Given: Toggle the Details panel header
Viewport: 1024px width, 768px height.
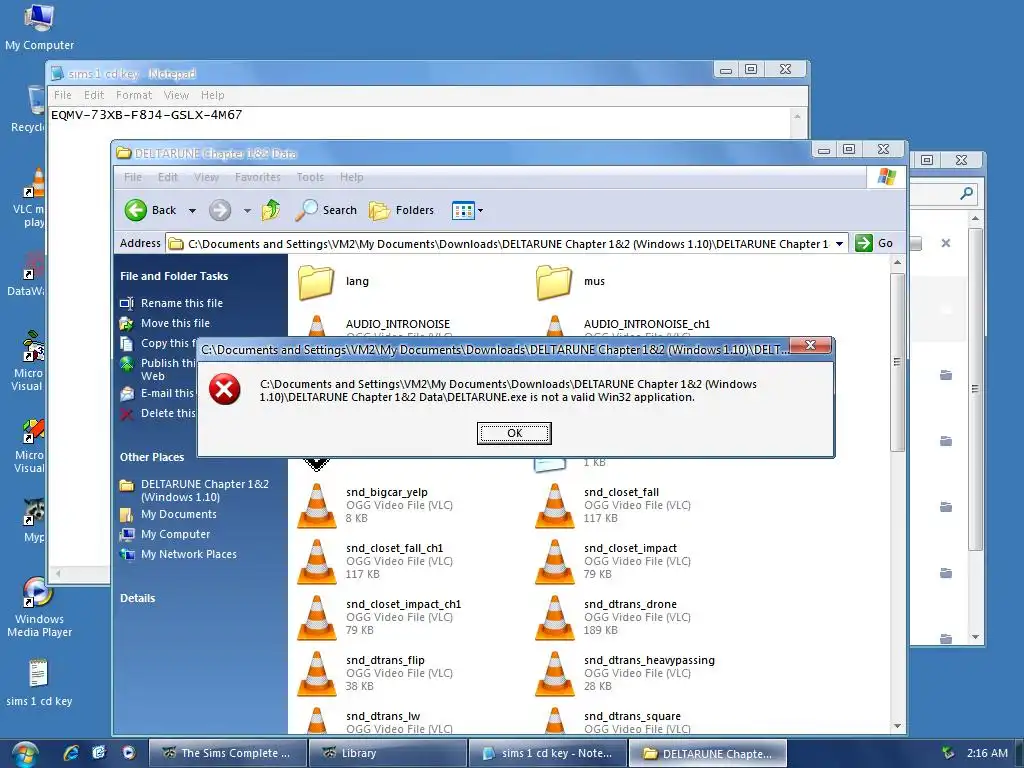Looking at the screenshot, I should (x=137, y=598).
